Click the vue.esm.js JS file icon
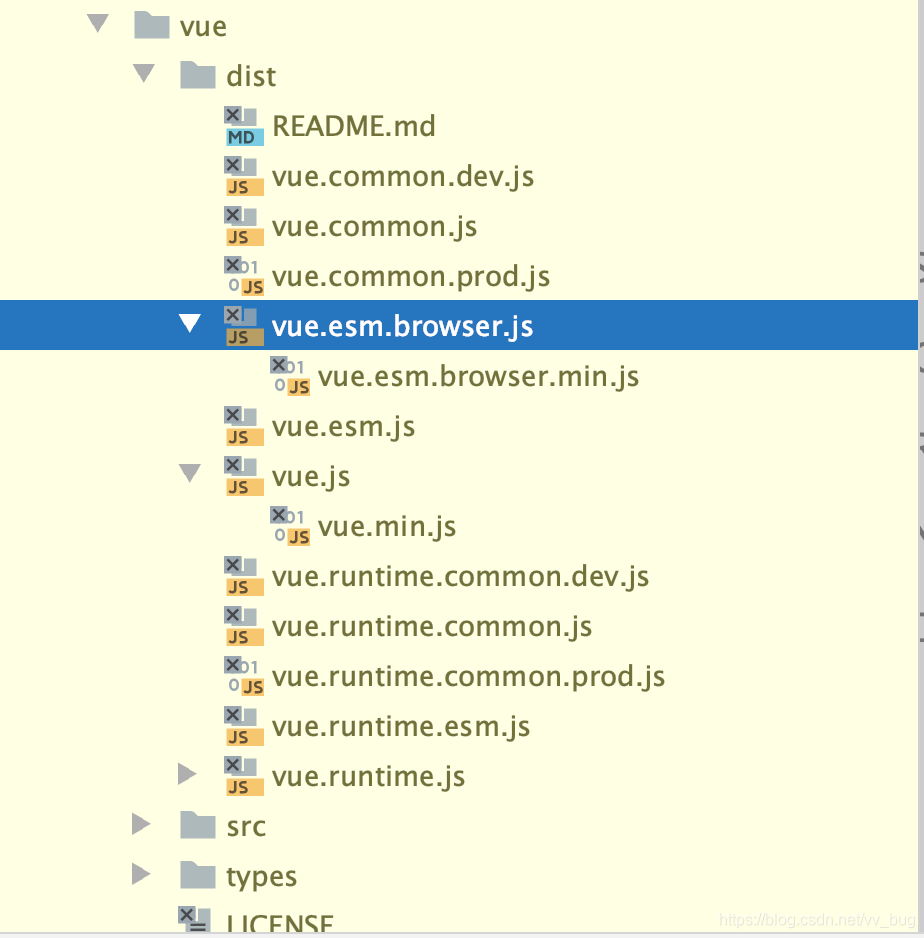 click(x=244, y=427)
